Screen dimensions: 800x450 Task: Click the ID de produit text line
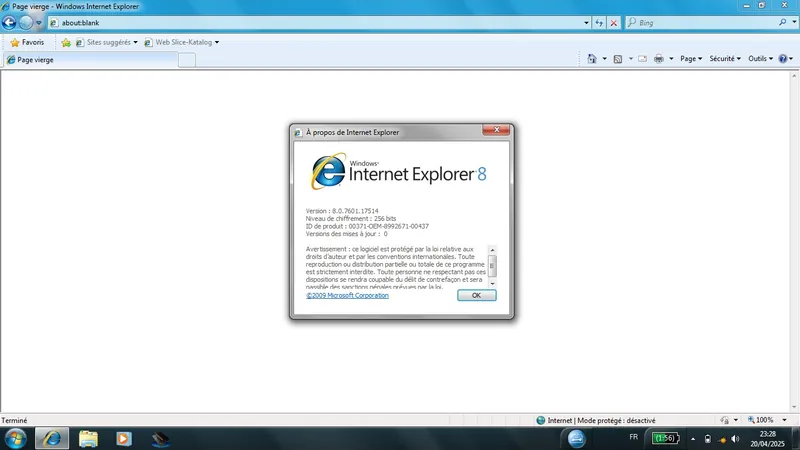pos(367,226)
